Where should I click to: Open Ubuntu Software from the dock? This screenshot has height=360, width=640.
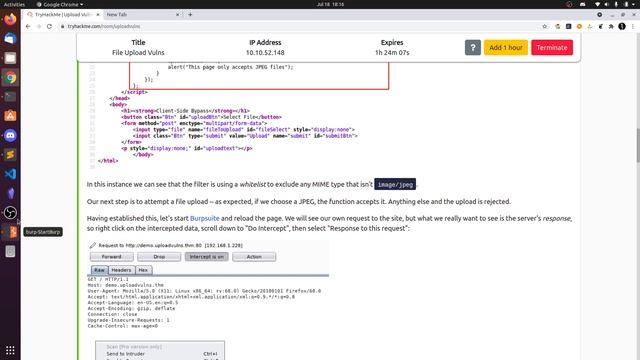tap(10, 116)
